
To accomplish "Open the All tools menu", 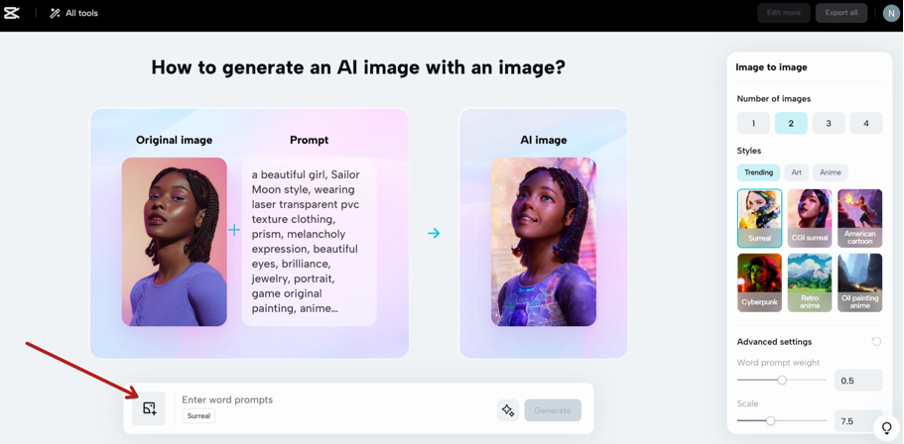I will (74, 13).
